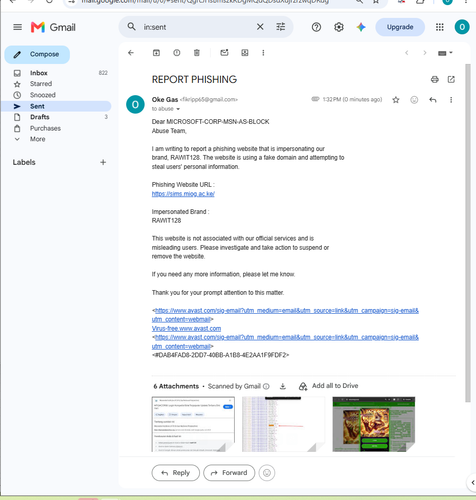Go to the older conversation arrow
Viewport: 476px width, 500px height.
[x=425, y=53]
